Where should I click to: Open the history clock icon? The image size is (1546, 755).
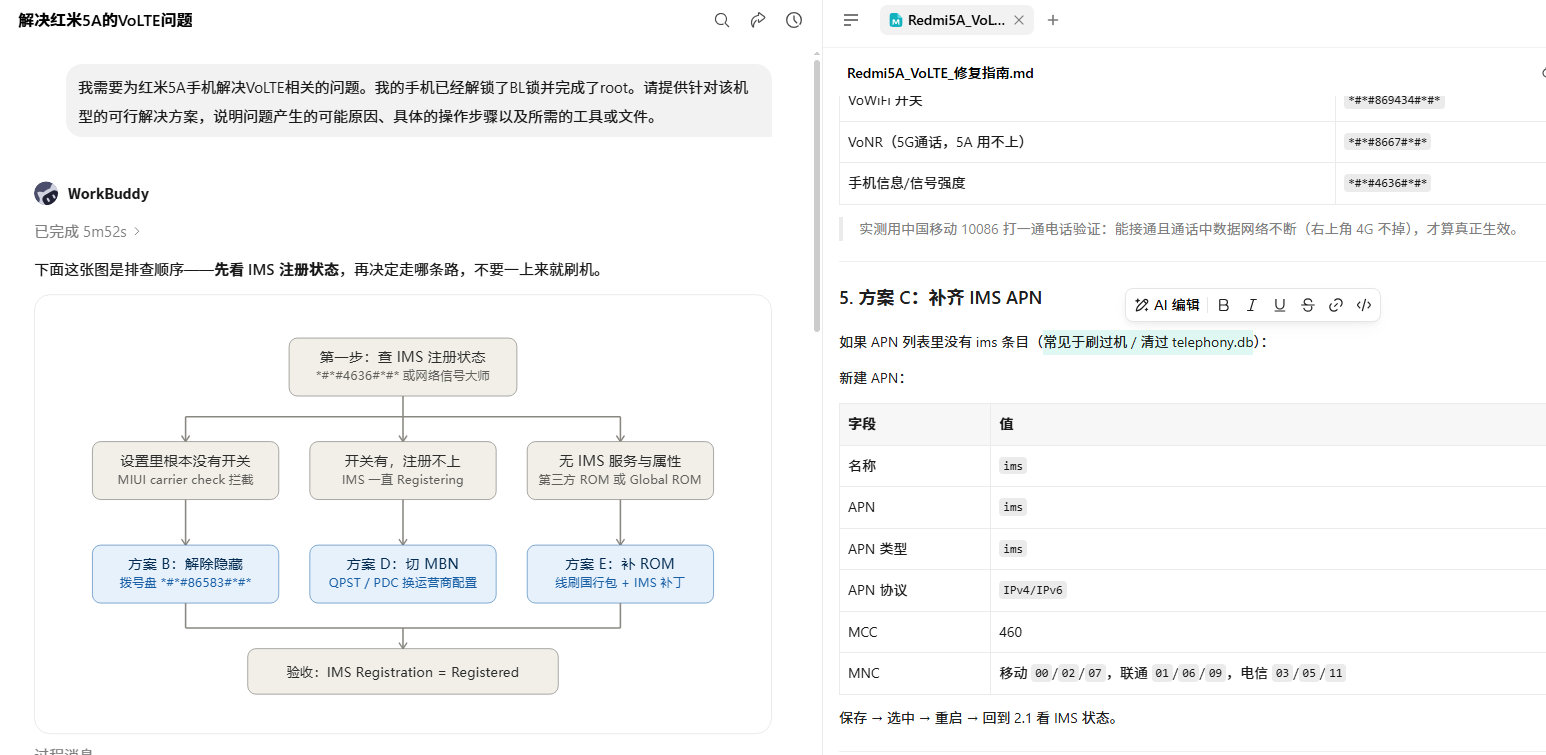point(794,20)
